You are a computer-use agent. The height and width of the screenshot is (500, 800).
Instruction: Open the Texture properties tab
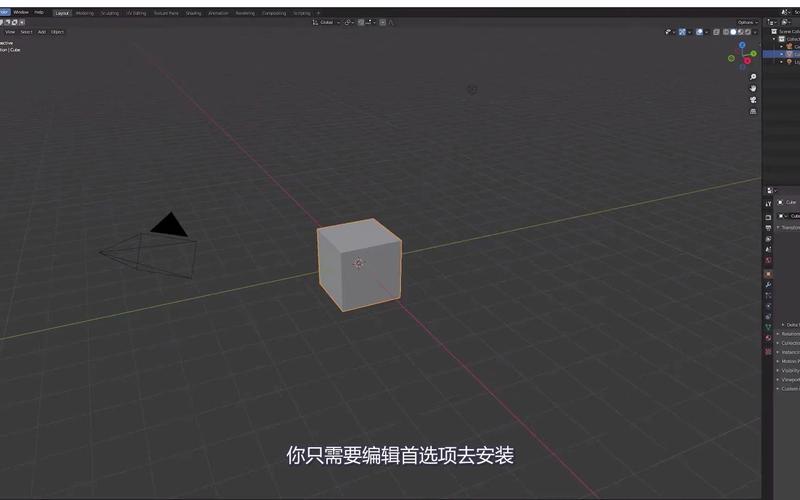coord(768,352)
